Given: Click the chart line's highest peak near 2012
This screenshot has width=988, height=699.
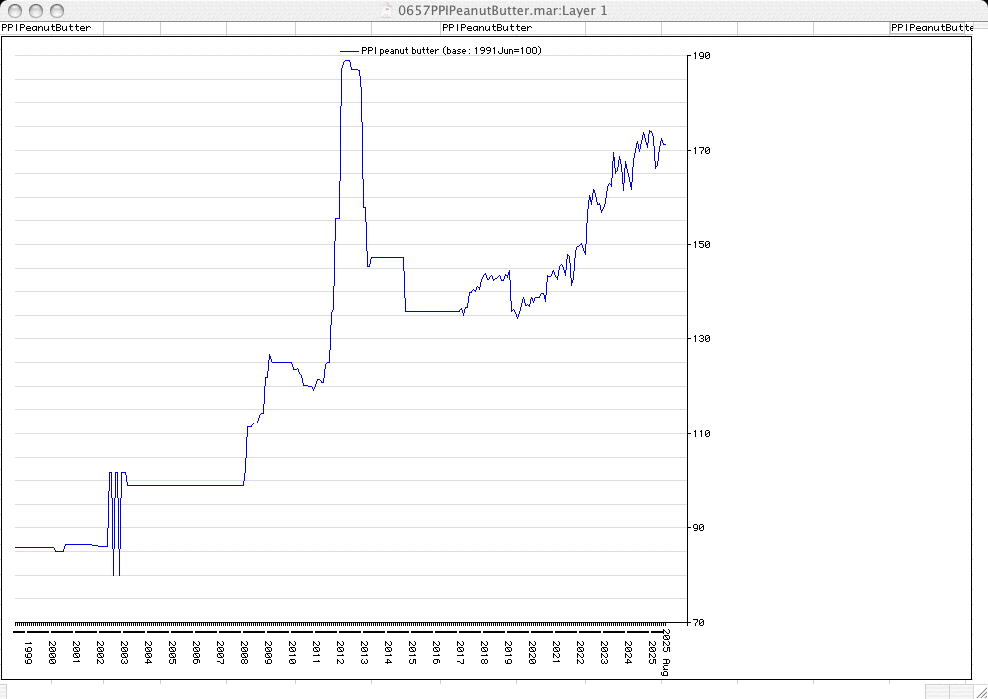Looking at the screenshot, I should click(347, 61).
